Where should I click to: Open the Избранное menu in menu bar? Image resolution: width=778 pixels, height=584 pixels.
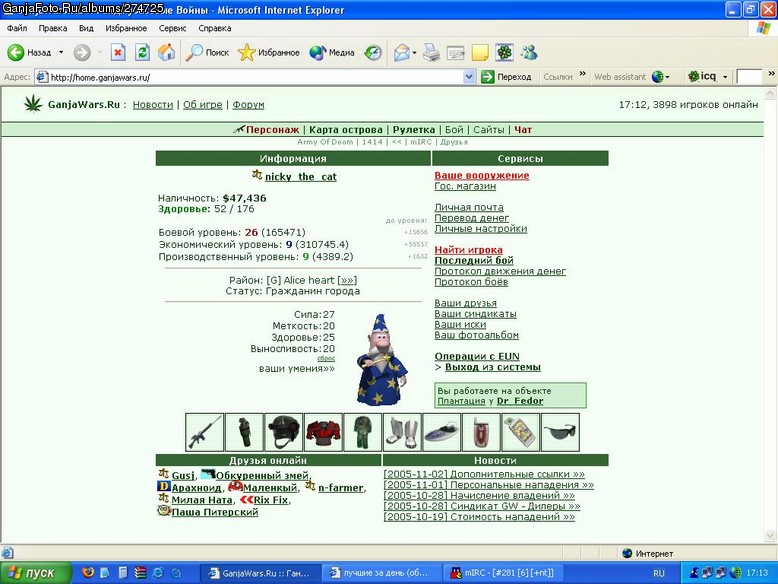tap(126, 28)
